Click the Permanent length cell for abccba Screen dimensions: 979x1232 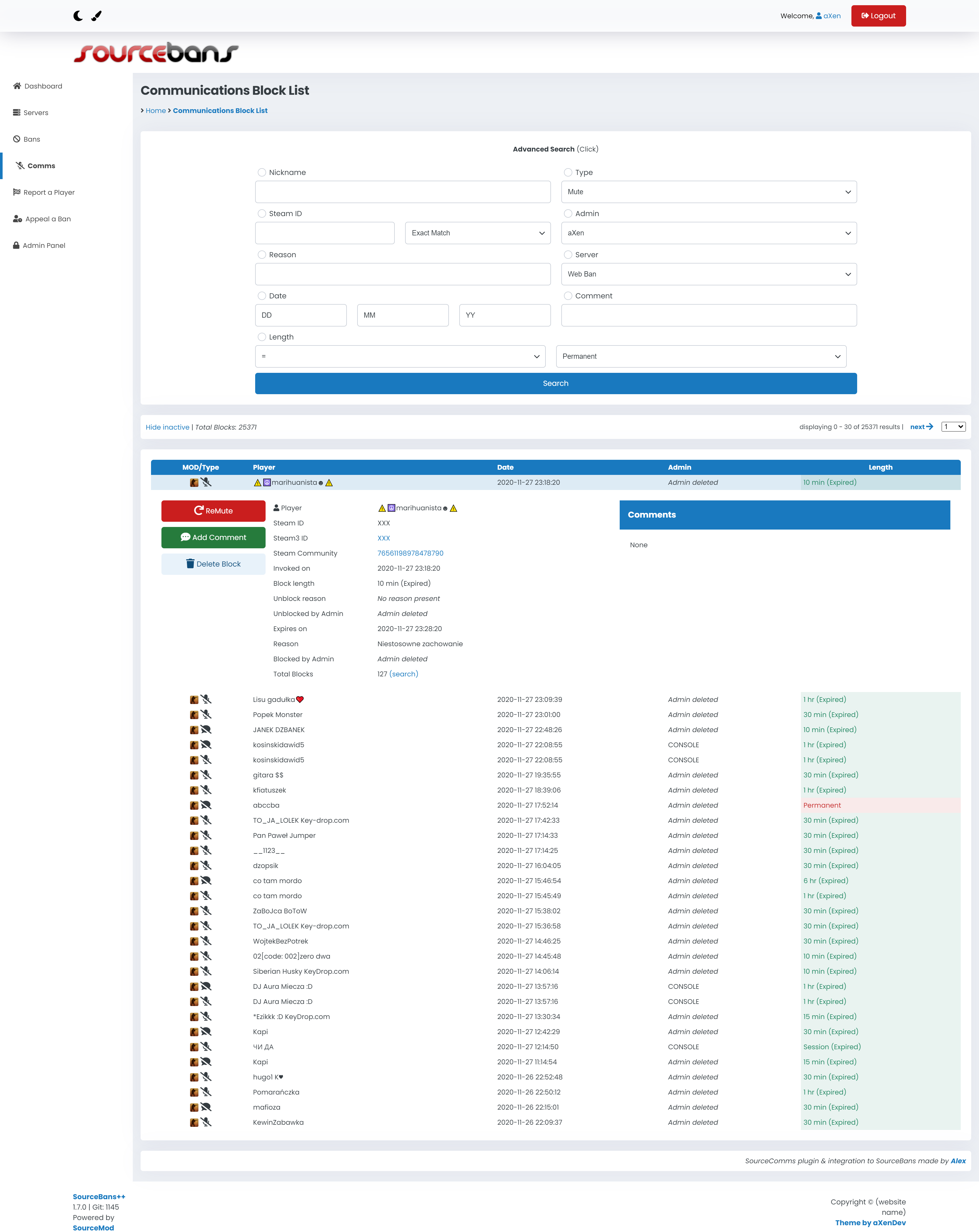(x=822, y=805)
